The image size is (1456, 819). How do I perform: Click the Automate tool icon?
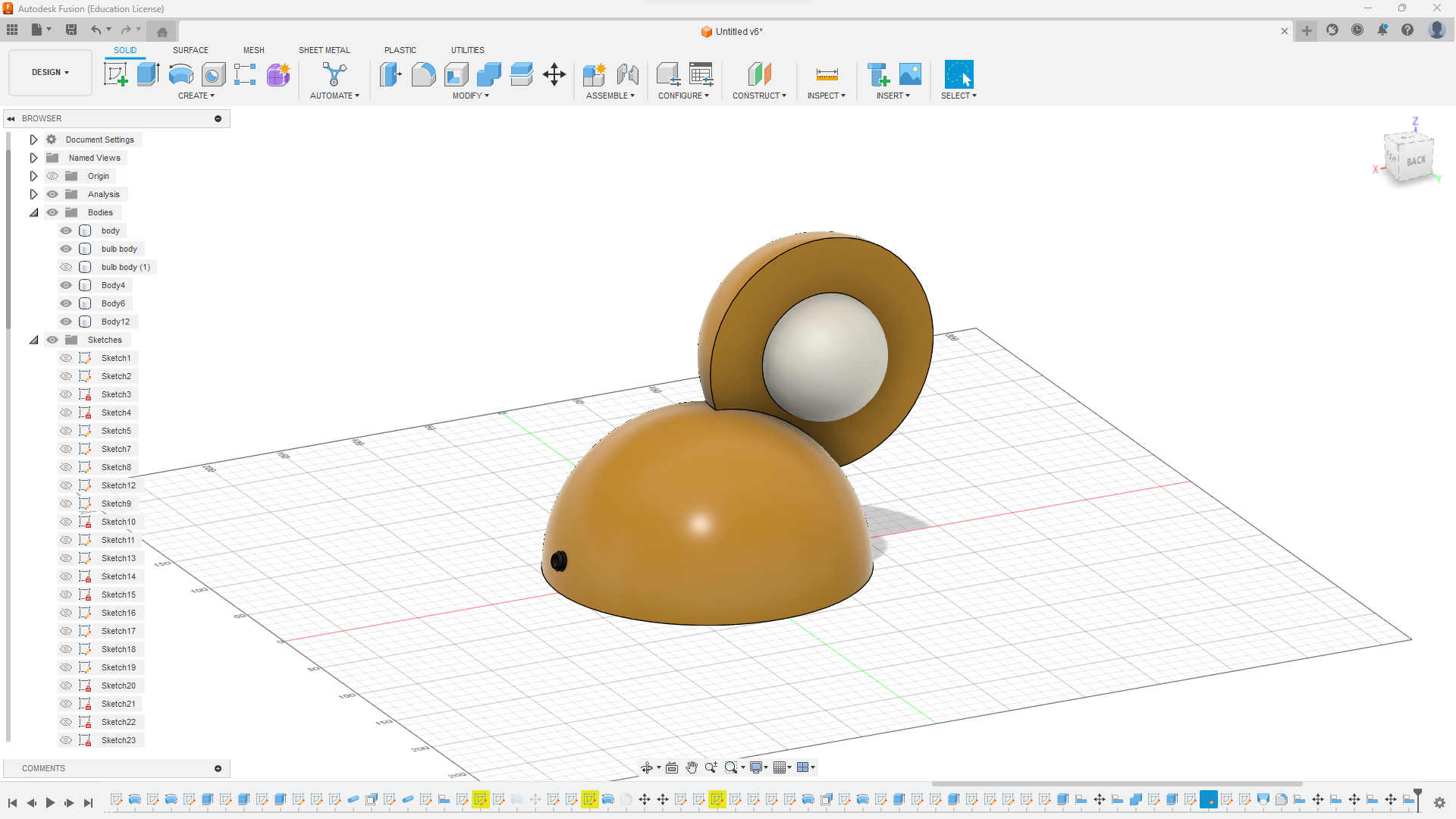tap(334, 74)
